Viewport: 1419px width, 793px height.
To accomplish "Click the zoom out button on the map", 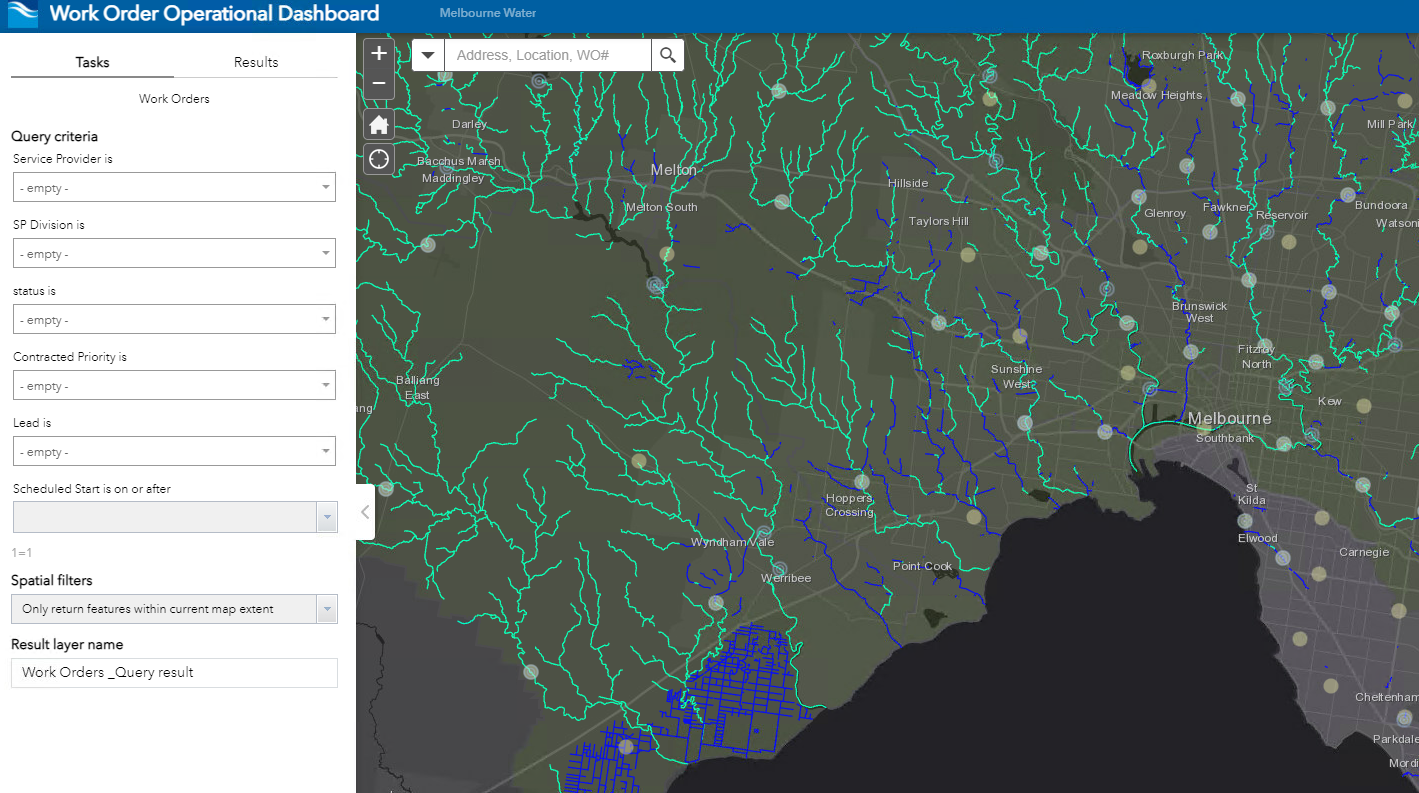I will 378,83.
